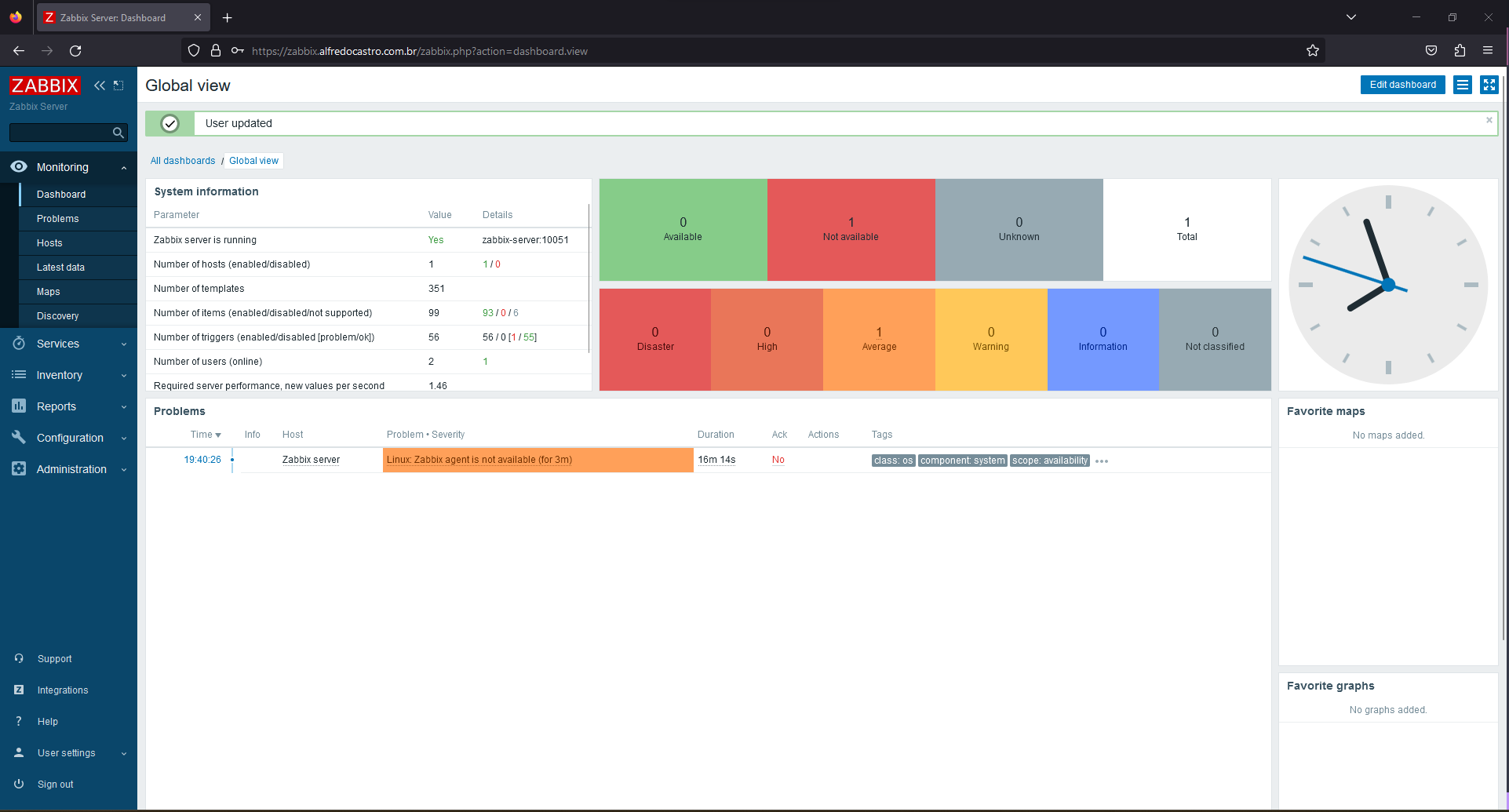Screen dimensions: 1509x812
Task: Bookmark this page with star icon
Action: (x=1313, y=51)
